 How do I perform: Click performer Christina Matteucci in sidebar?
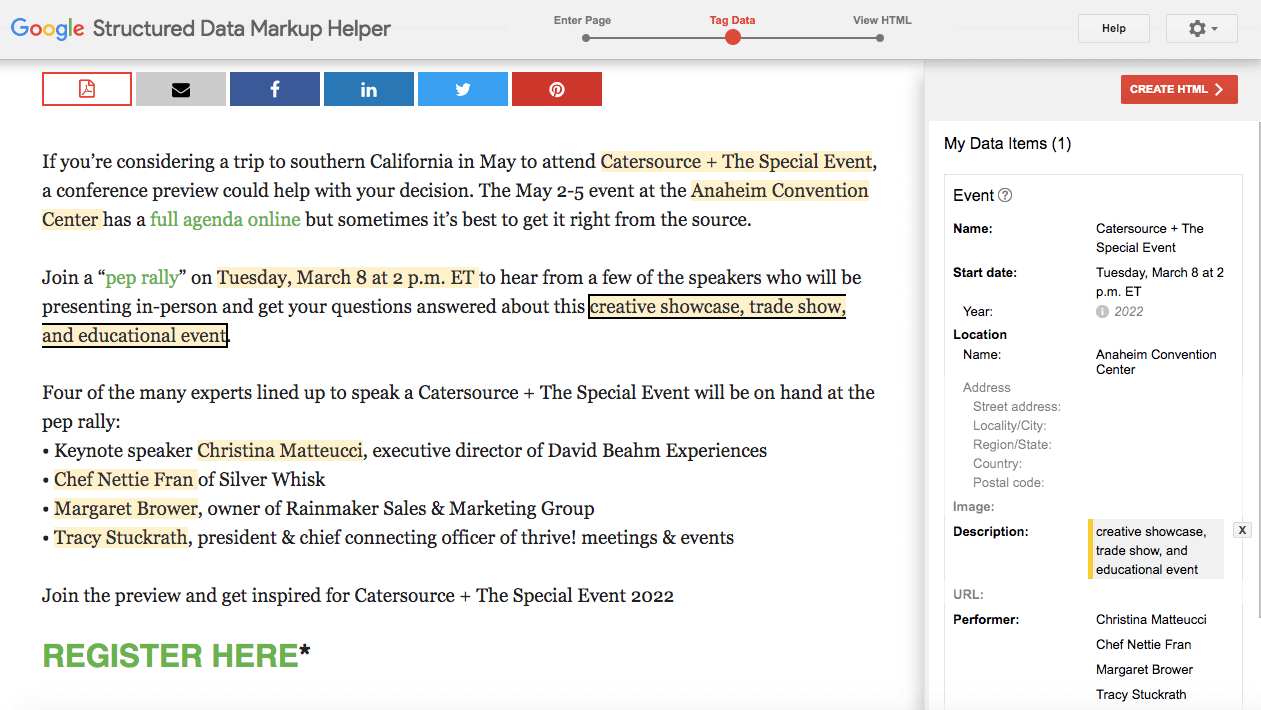[x=1151, y=620]
